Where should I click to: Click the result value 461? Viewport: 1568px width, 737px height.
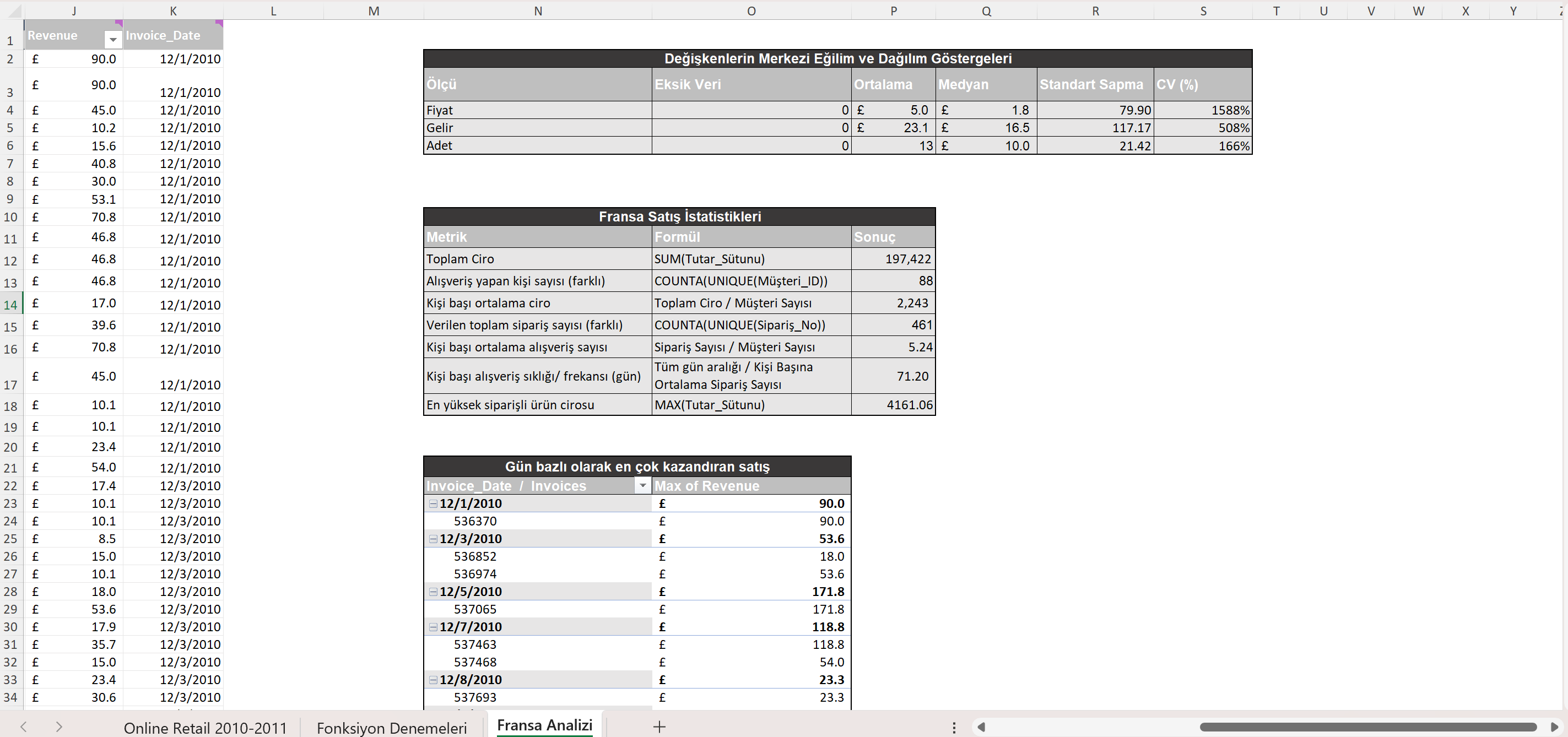click(x=893, y=324)
